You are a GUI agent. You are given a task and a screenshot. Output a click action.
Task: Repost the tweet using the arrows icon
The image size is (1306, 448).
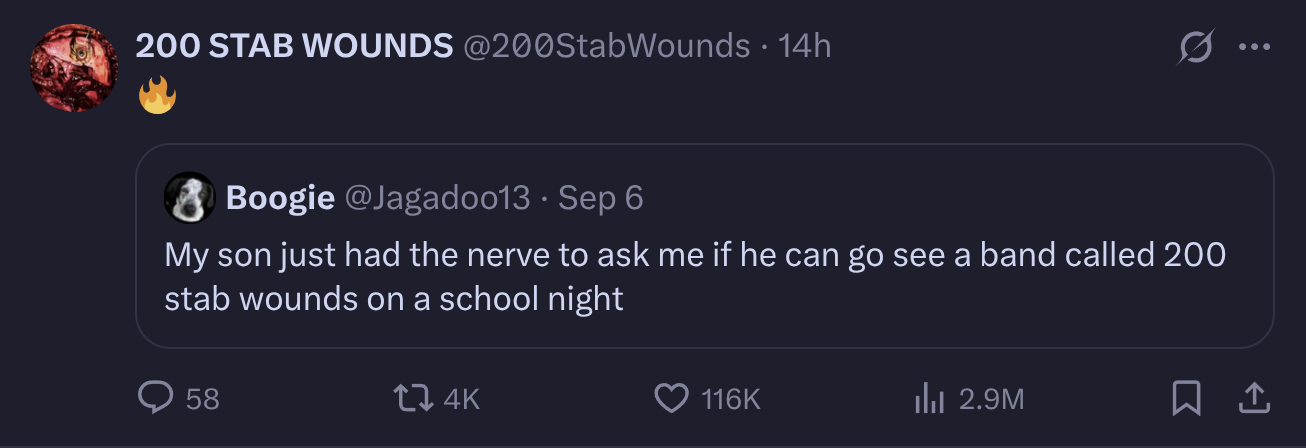(x=415, y=399)
